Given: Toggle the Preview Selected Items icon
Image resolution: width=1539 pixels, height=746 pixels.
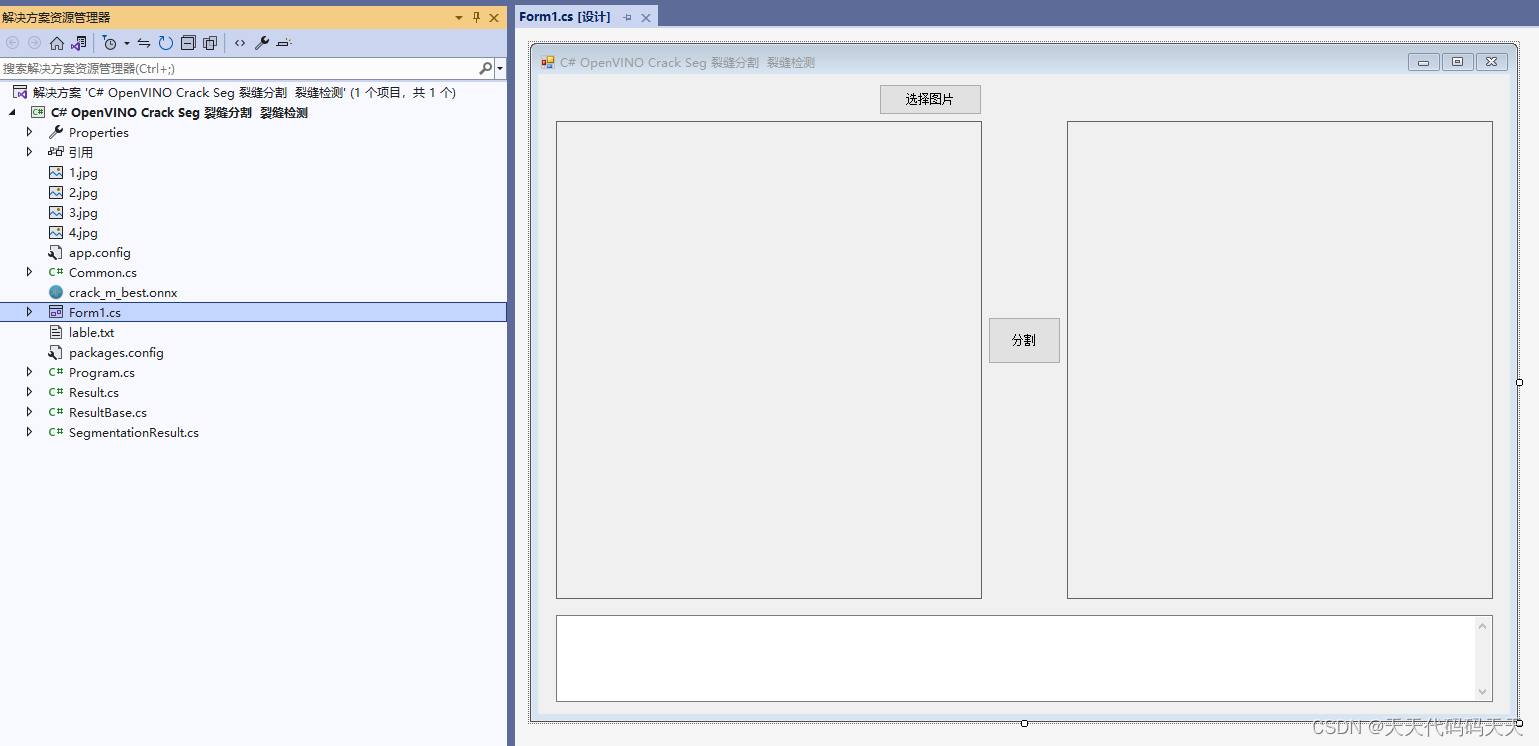Looking at the screenshot, I should coord(284,43).
